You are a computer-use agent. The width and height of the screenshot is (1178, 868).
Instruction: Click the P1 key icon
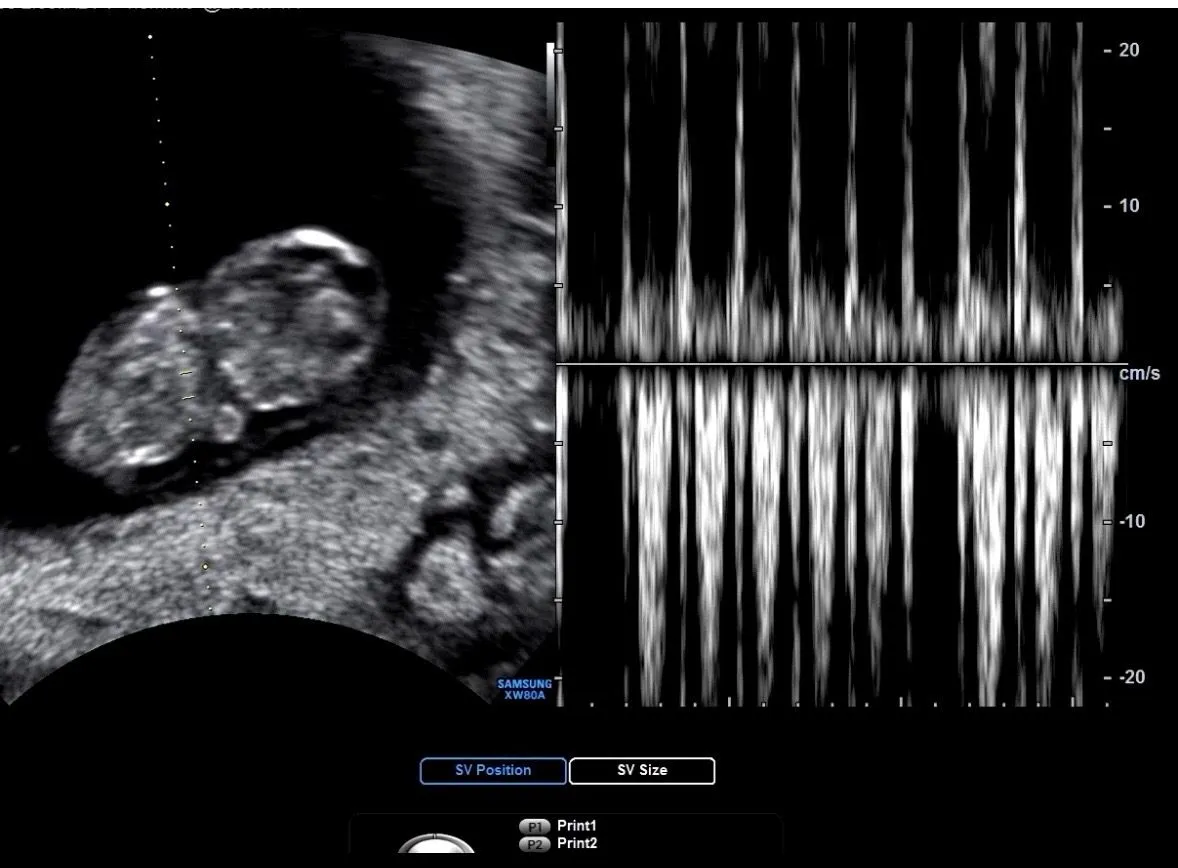click(534, 826)
